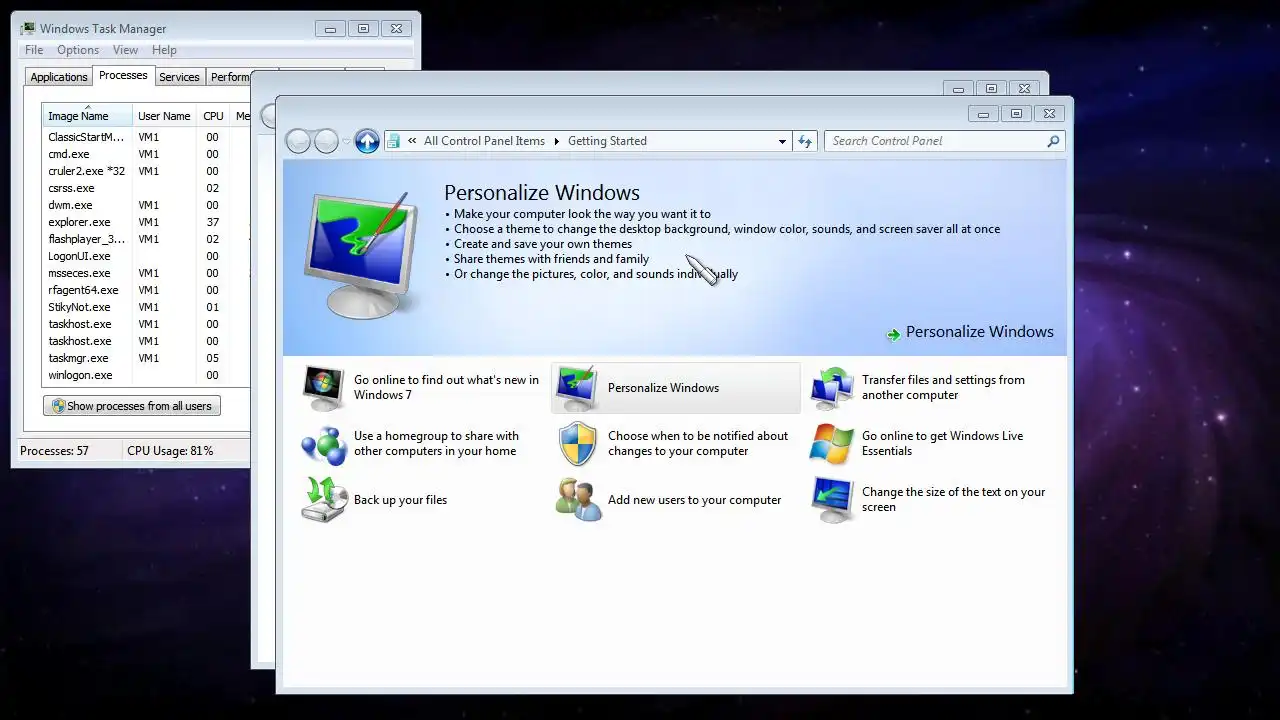Click Change the size of the text link
This screenshot has width=1280, height=720.
953,500
